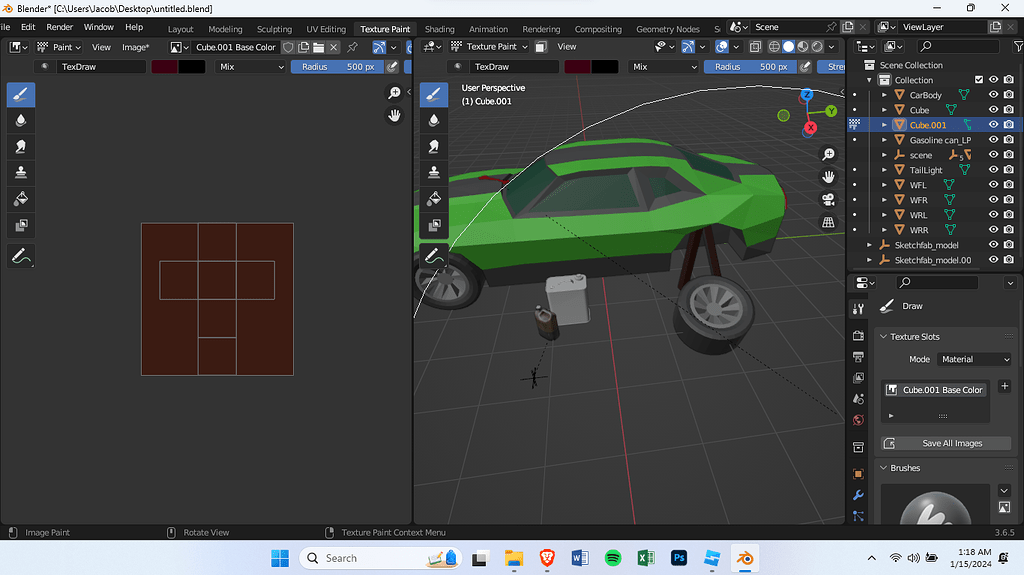Select Soften tool in image editor
The image size is (1024, 575).
tap(21, 121)
